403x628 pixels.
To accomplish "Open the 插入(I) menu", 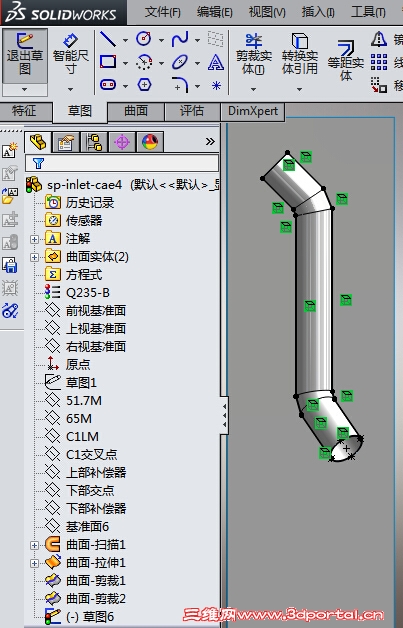I will [318, 12].
